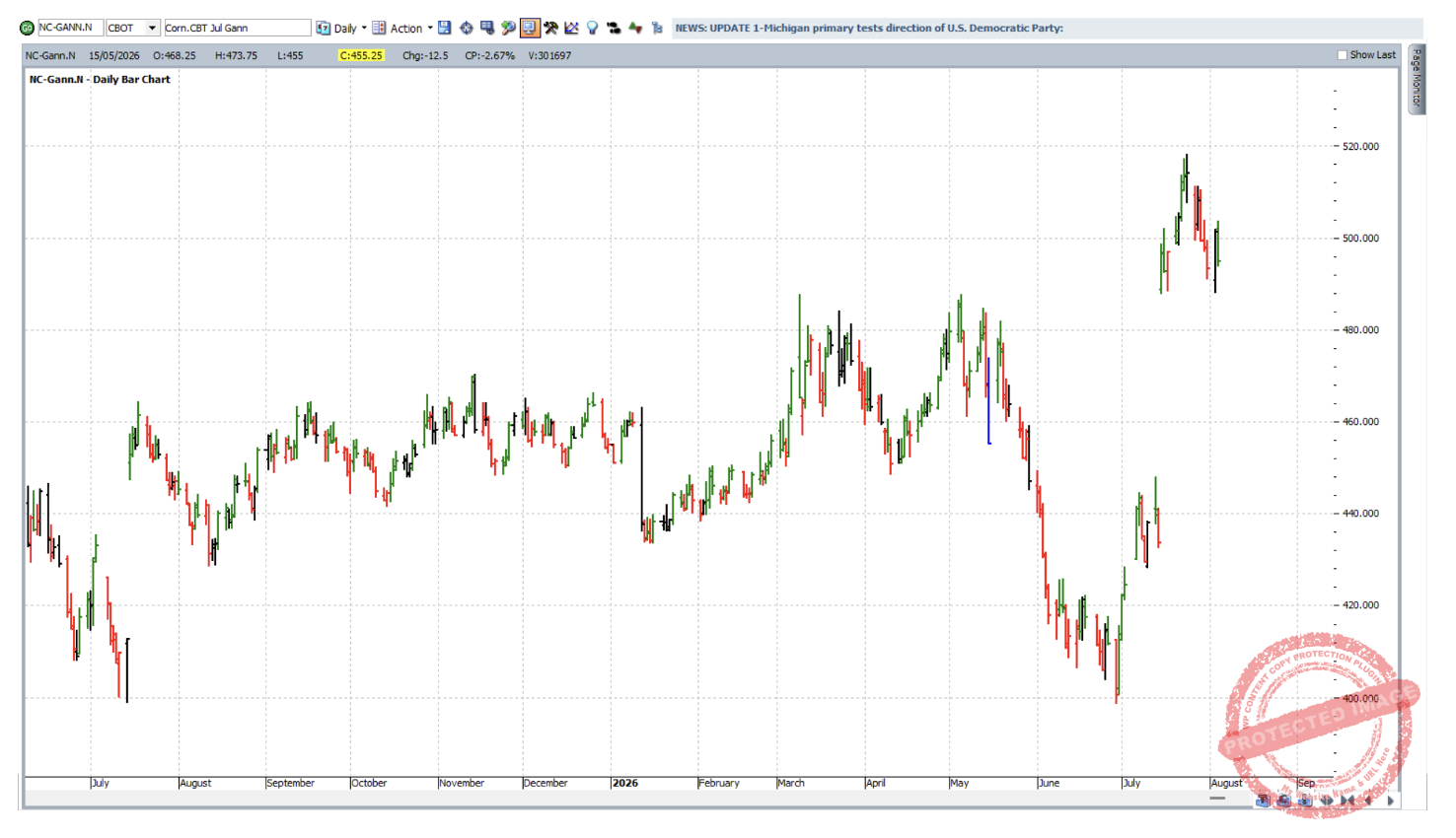Click the December label on the time axis

(x=546, y=783)
